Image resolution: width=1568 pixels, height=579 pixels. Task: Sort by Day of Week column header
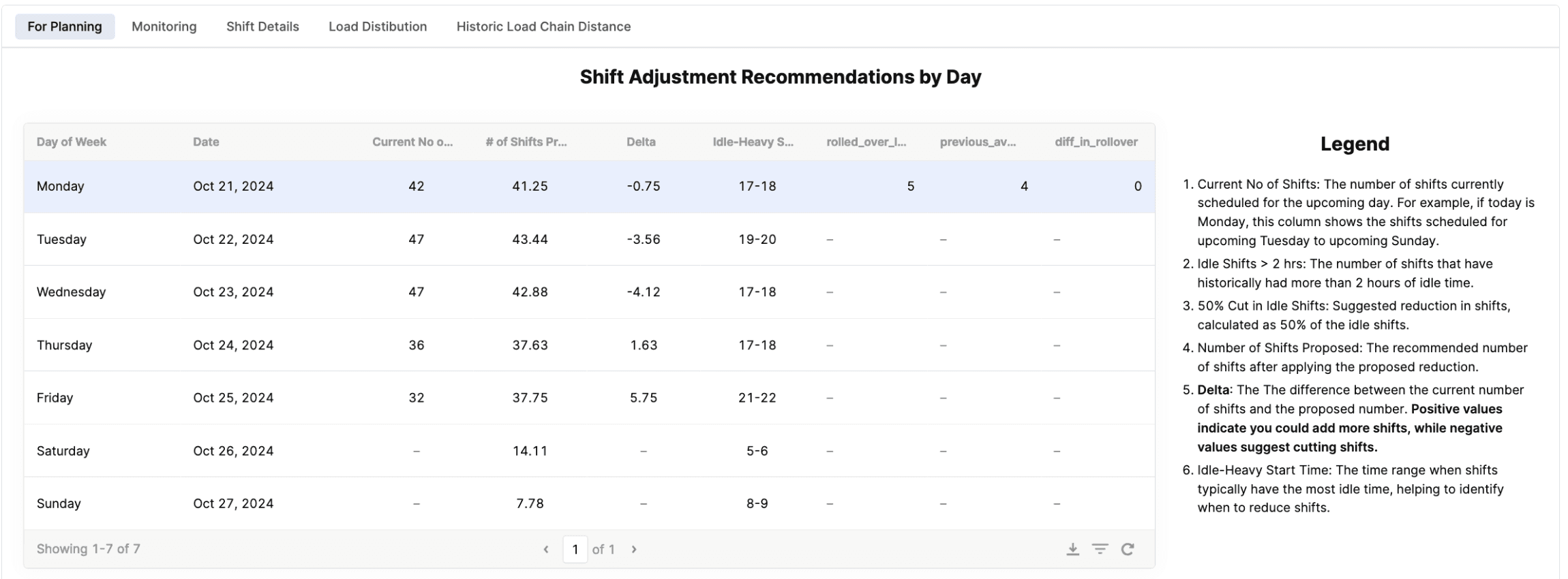click(x=72, y=142)
